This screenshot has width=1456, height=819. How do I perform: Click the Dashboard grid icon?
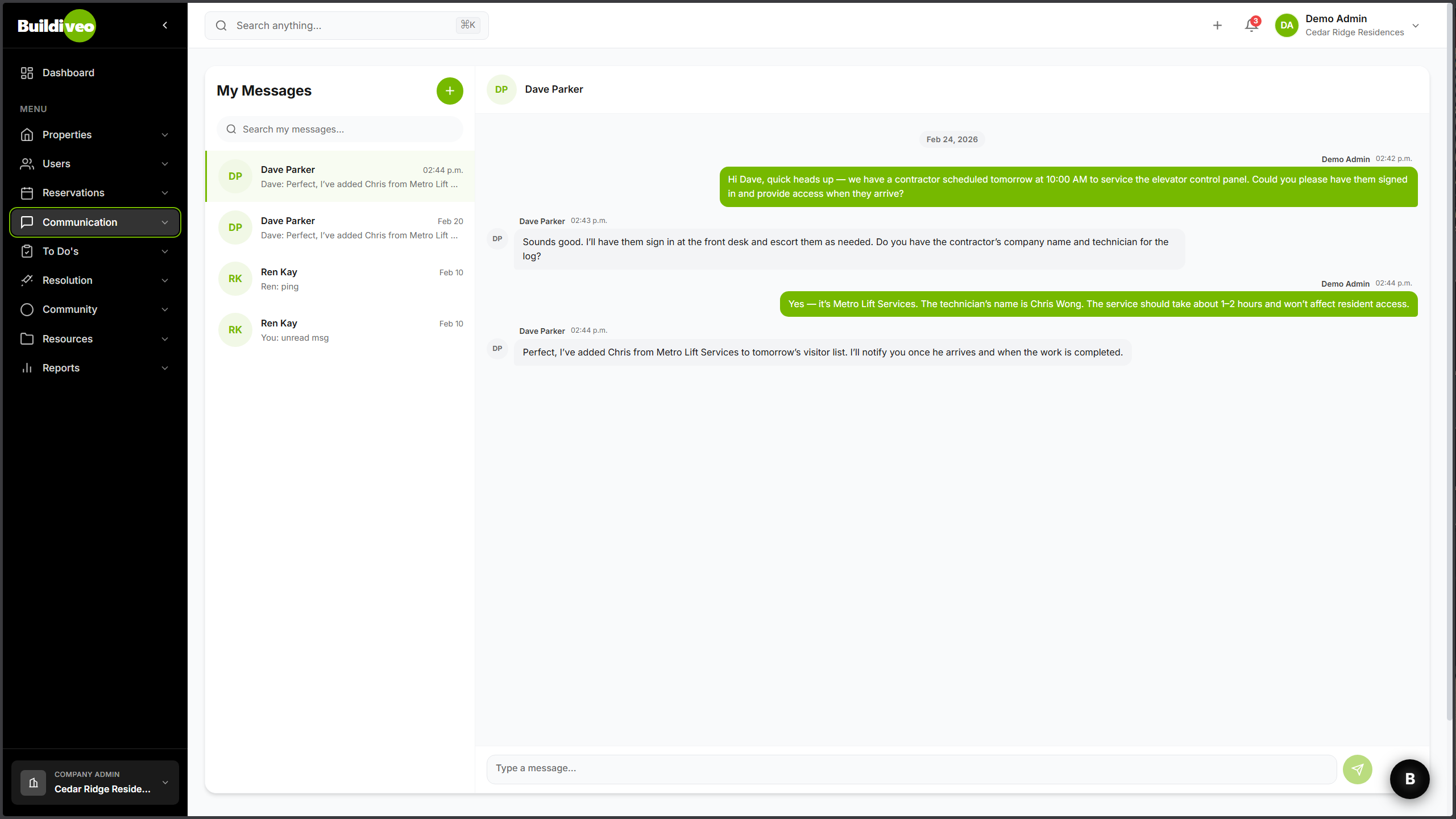point(27,73)
